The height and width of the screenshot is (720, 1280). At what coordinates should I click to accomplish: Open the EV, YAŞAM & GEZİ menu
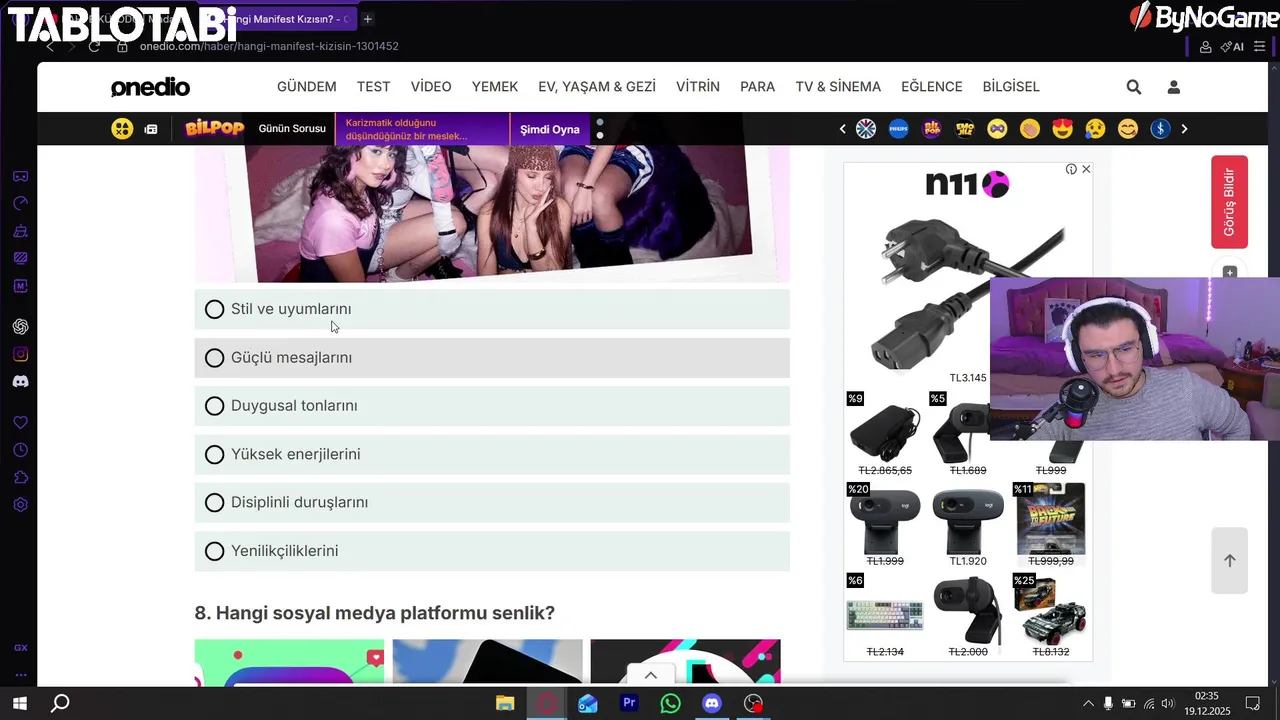tap(597, 87)
